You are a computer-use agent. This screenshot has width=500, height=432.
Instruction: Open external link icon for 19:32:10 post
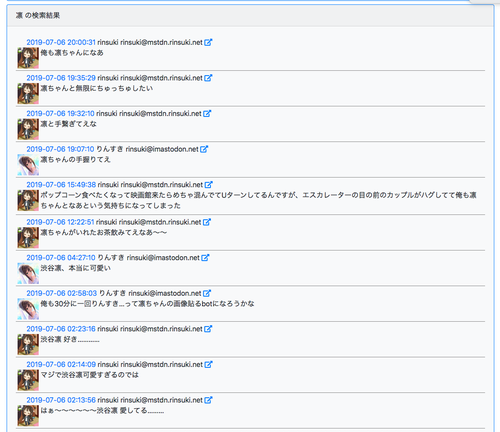click(x=207, y=114)
